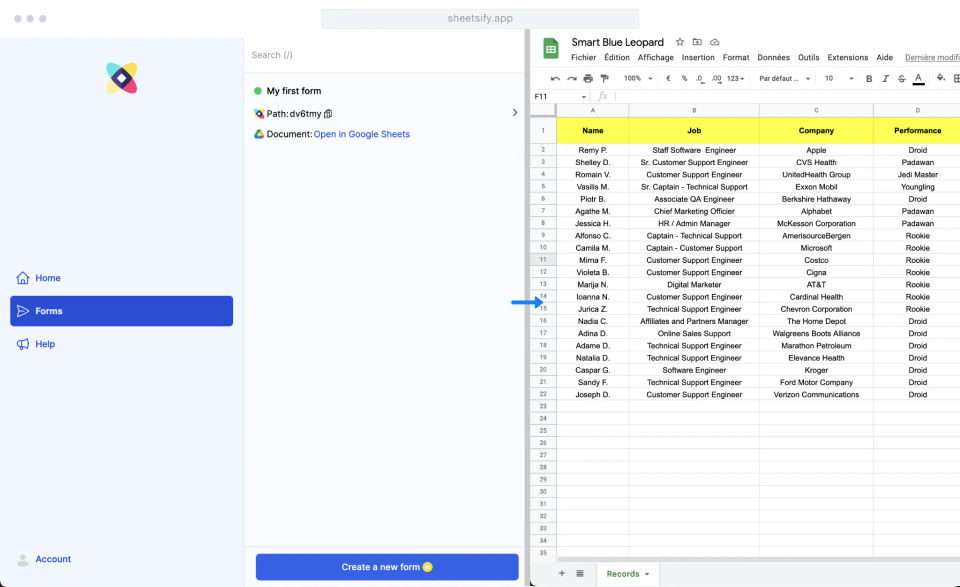Toggle strikethrough formatting
The image size is (960, 587).
tap(902, 78)
